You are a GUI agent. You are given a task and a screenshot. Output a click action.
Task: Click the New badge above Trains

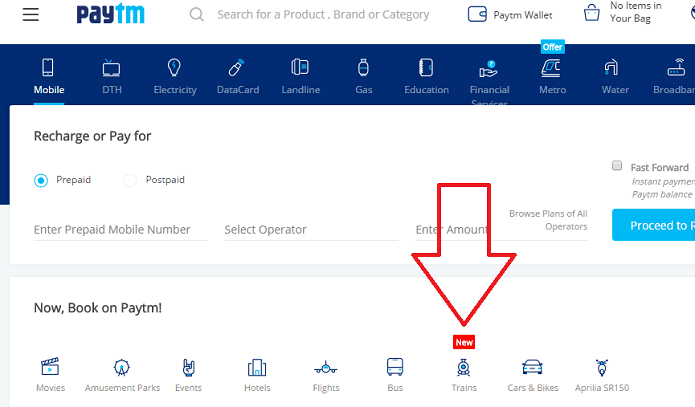pos(464,342)
